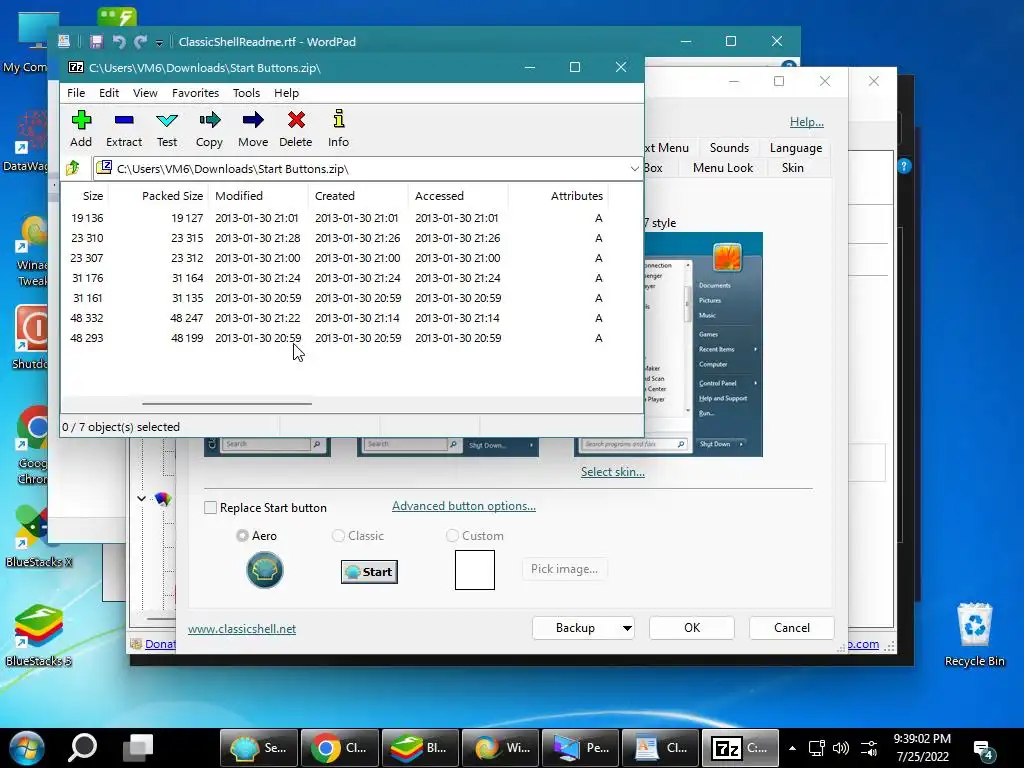Viewport: 1024px width, 768px height.
Task: Click the Copy toolbar icon in 7-Zip
Action: (x=209, y=129)
